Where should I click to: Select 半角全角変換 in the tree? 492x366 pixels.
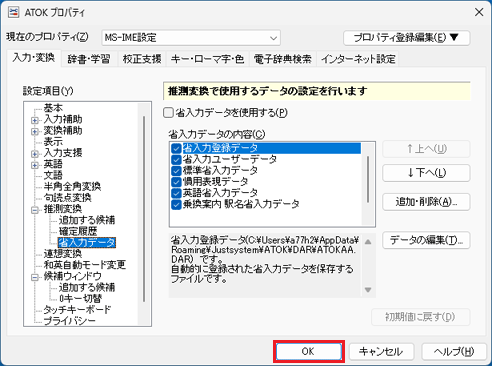click(72, 186)
